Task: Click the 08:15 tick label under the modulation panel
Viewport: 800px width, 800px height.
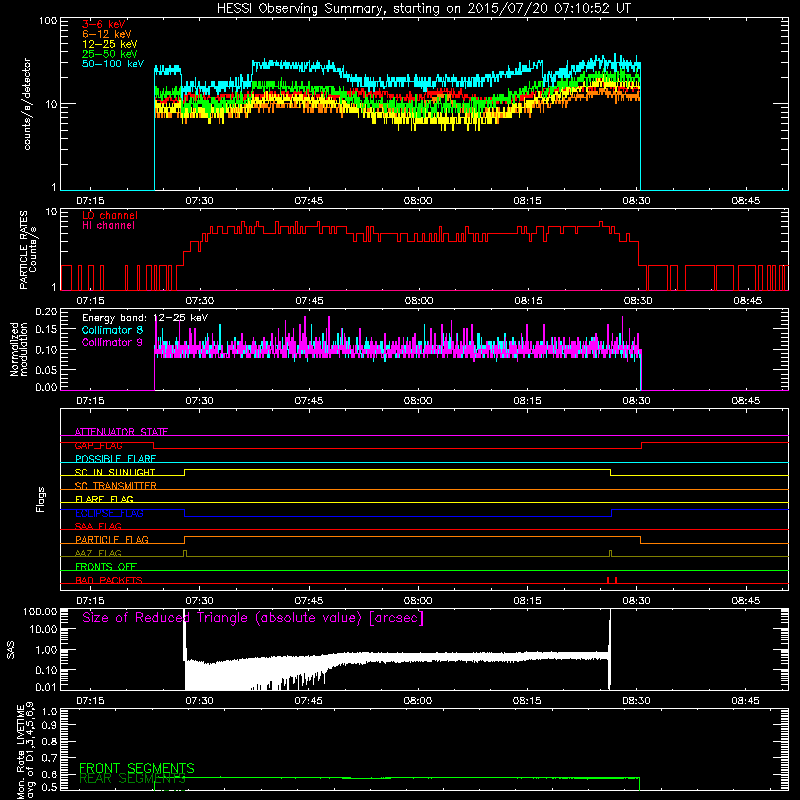Action: (527, 401)
